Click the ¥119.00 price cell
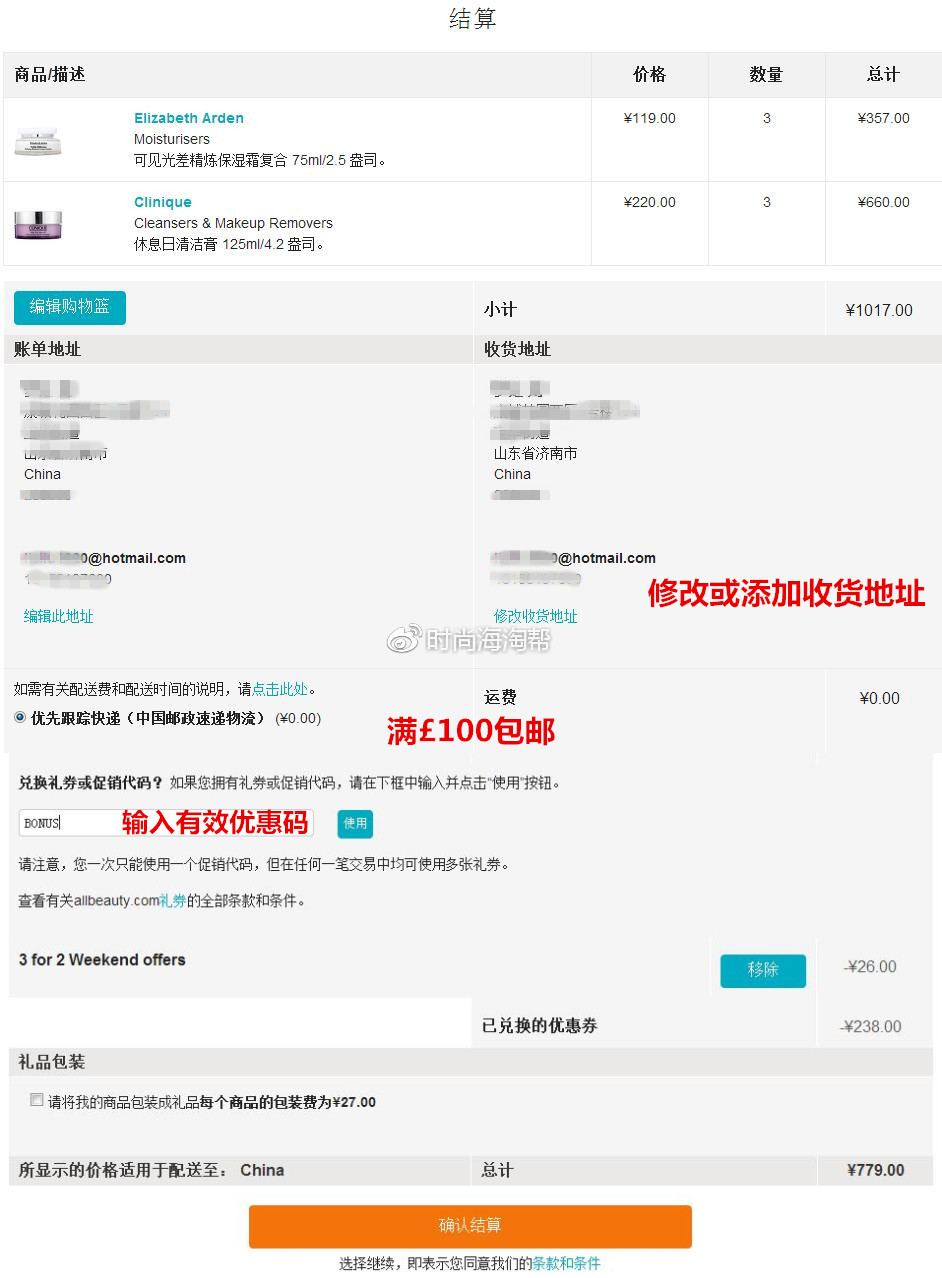942x1278 pixels. [649, 118]
